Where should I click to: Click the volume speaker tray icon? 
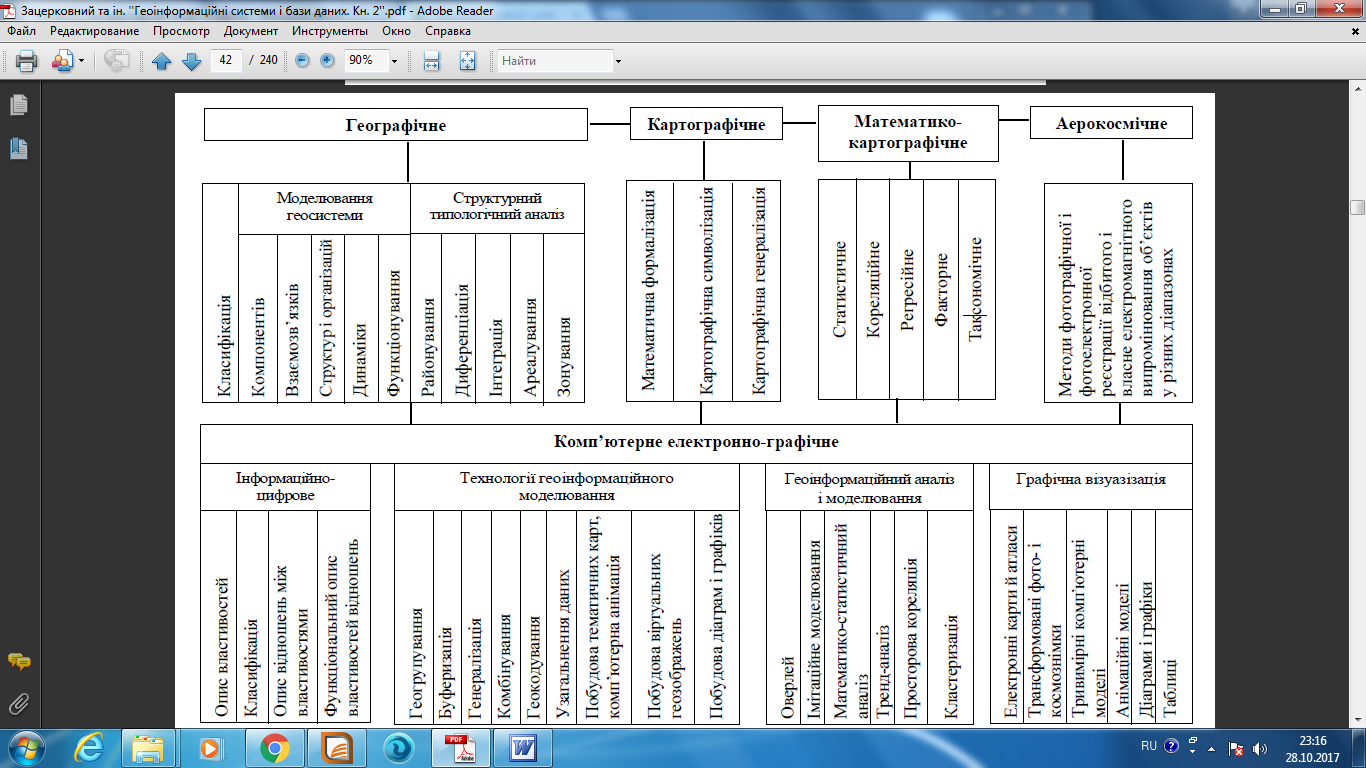(x=1259, y=748)
